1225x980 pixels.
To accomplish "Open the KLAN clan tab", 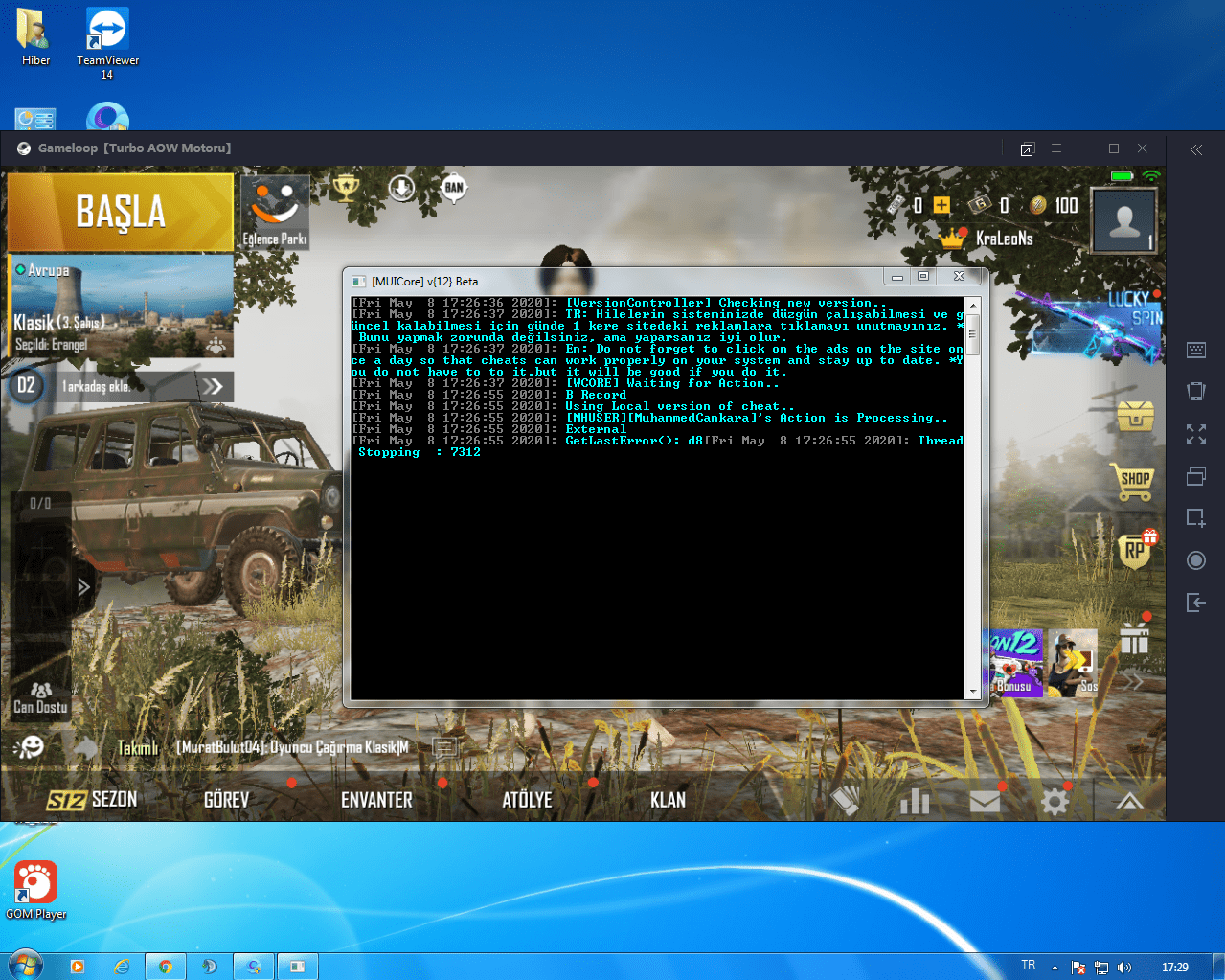I will point(669,800).
